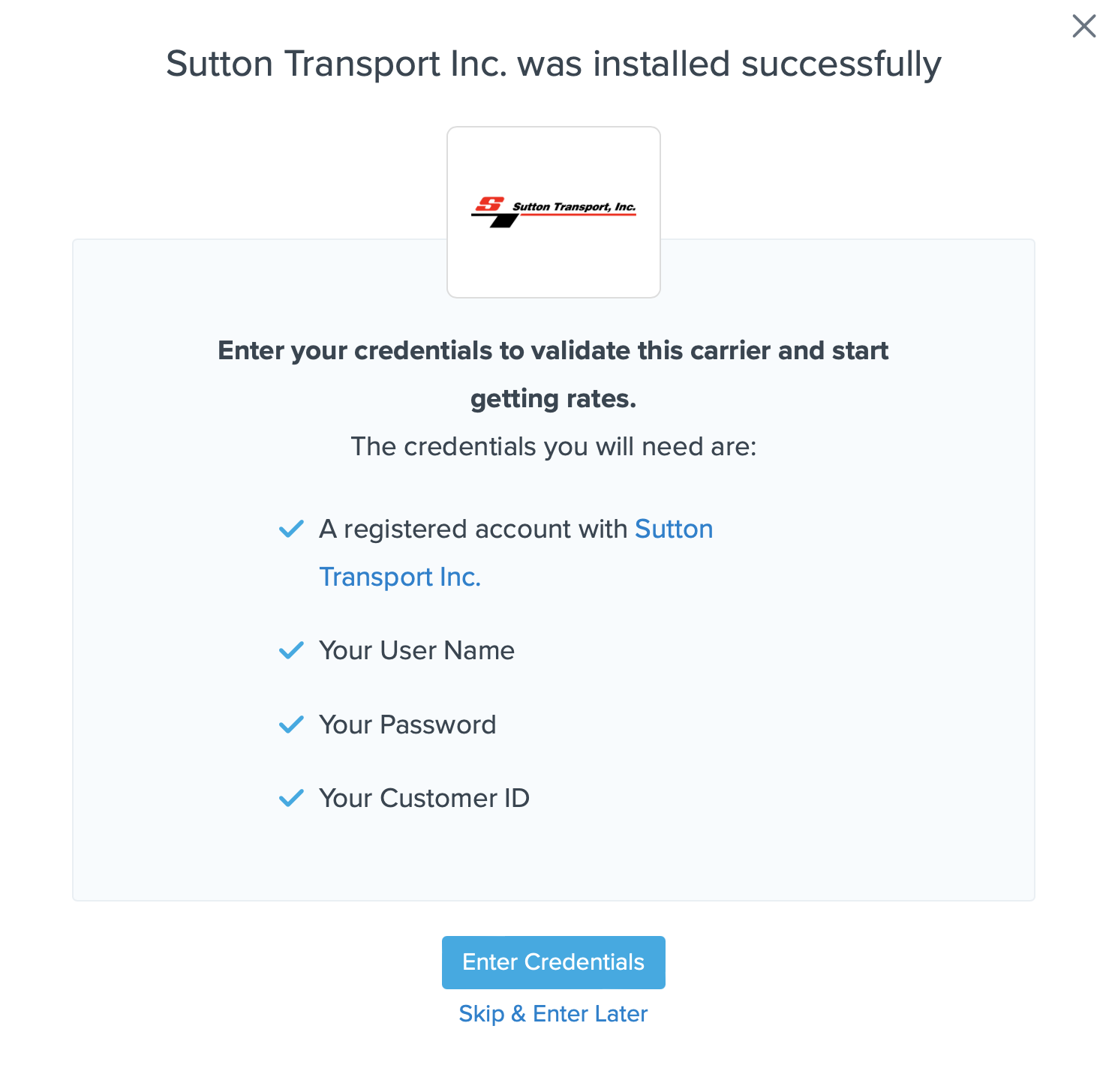Image resolution: width=1112 pixels, height=1092 pixels.
Task: Click the logo's Sutton Transport, Inc. wordmark
Action: 574,207
